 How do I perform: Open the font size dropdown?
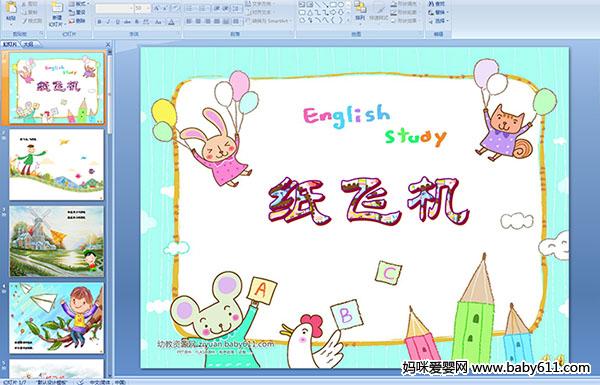click(x=143, y=8)
